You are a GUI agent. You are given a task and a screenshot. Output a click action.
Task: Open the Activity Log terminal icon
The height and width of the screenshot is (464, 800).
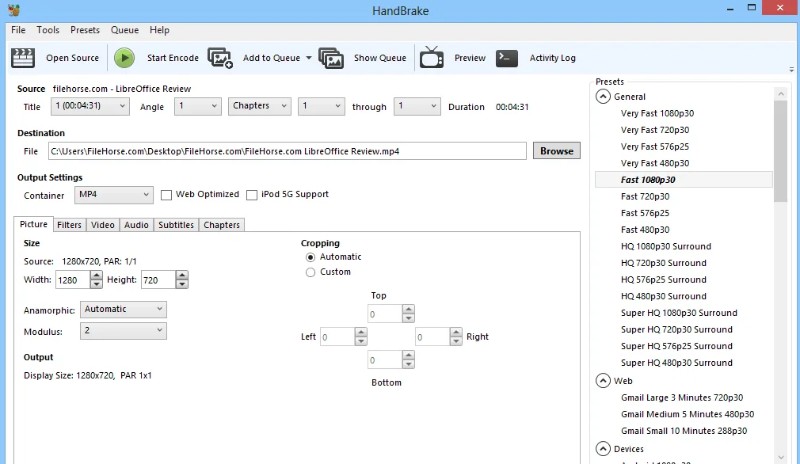tap(507, 58)
